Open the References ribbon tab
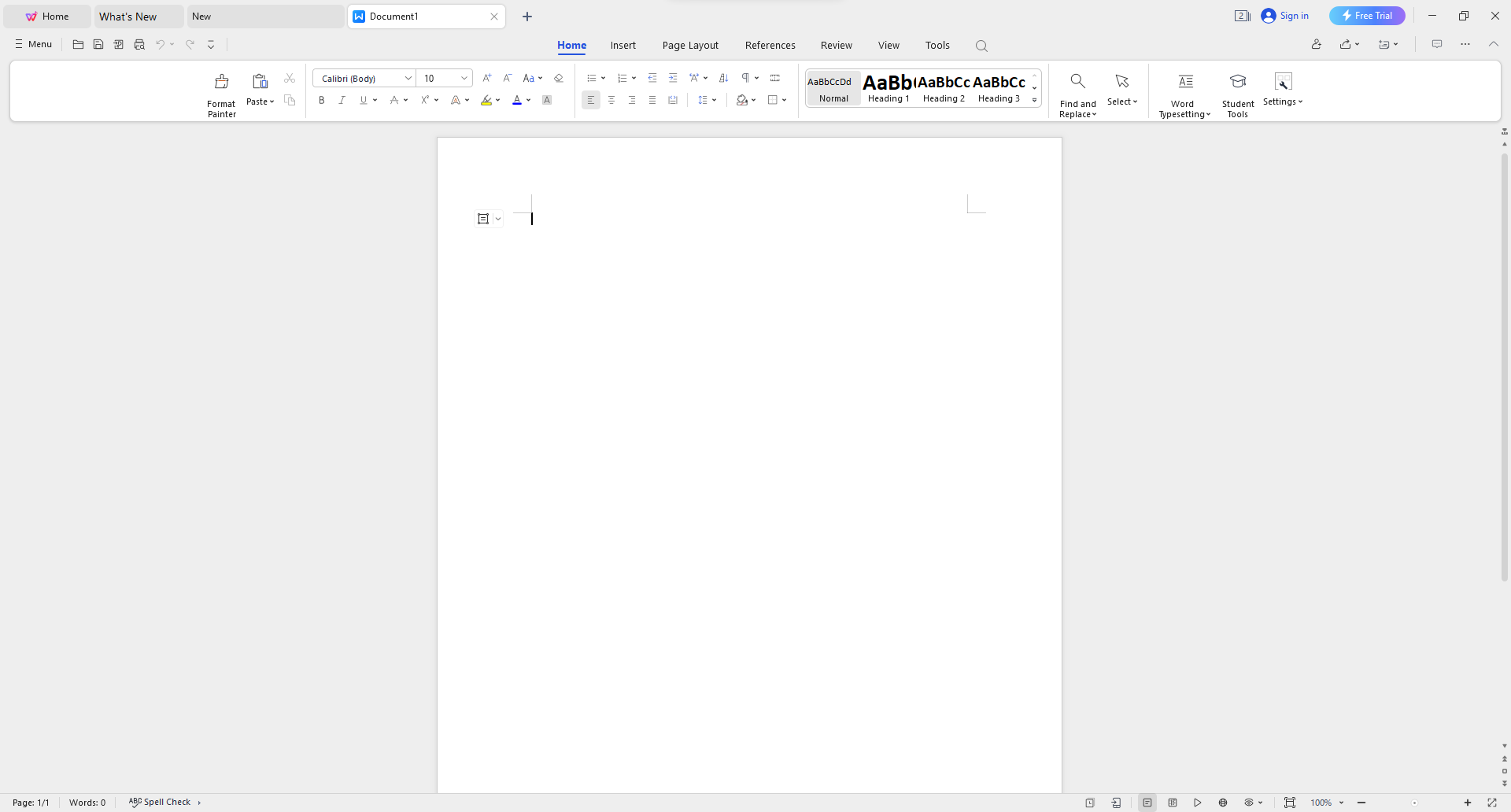 point(770,45)
